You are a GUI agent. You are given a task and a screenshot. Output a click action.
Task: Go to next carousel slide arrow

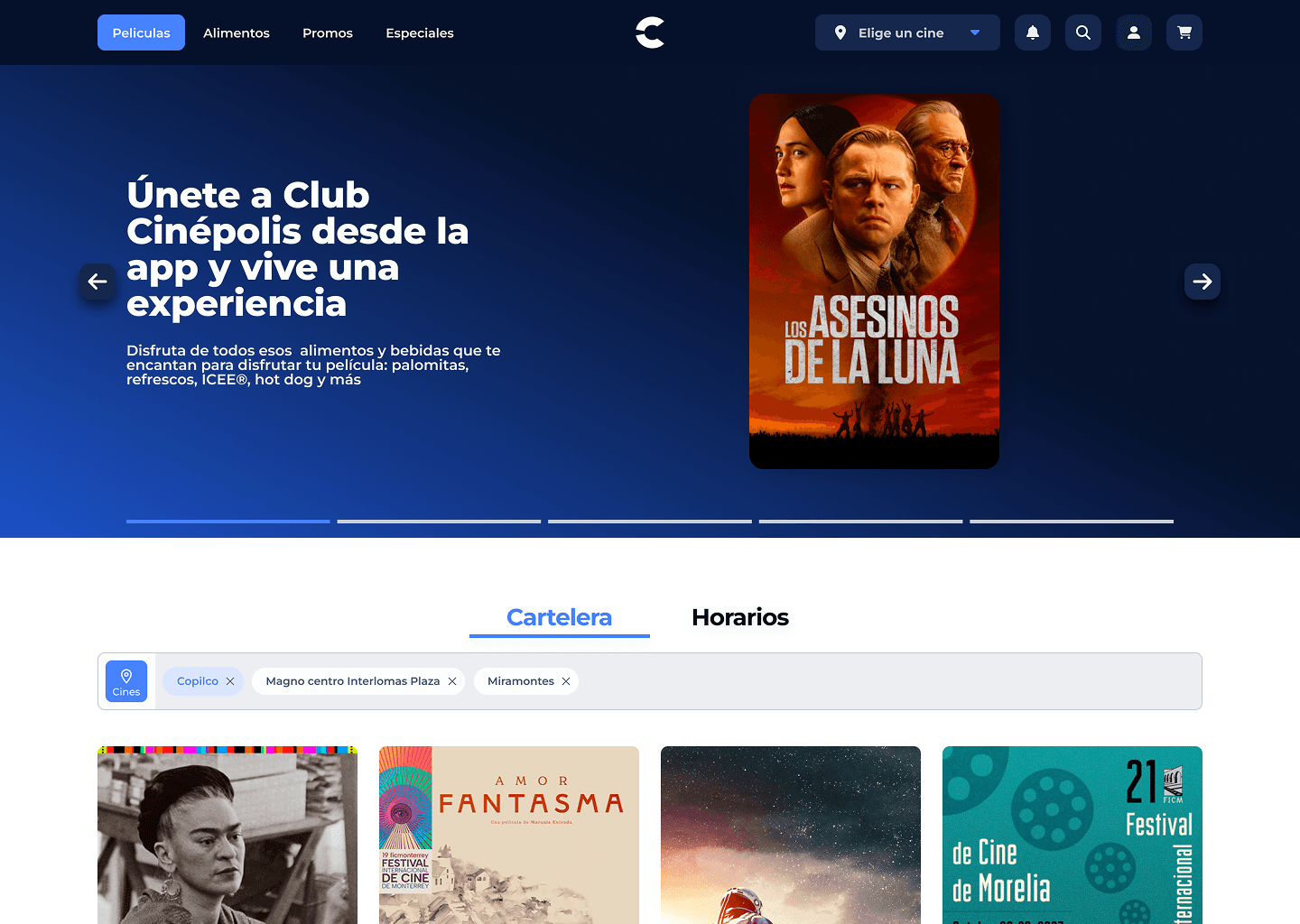1202,282
